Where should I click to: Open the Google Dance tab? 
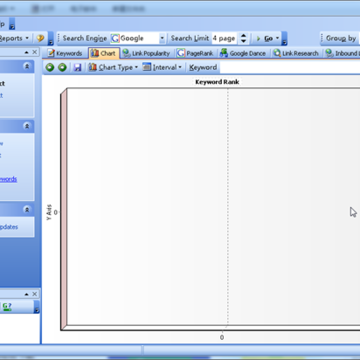(x=243, y=53)
